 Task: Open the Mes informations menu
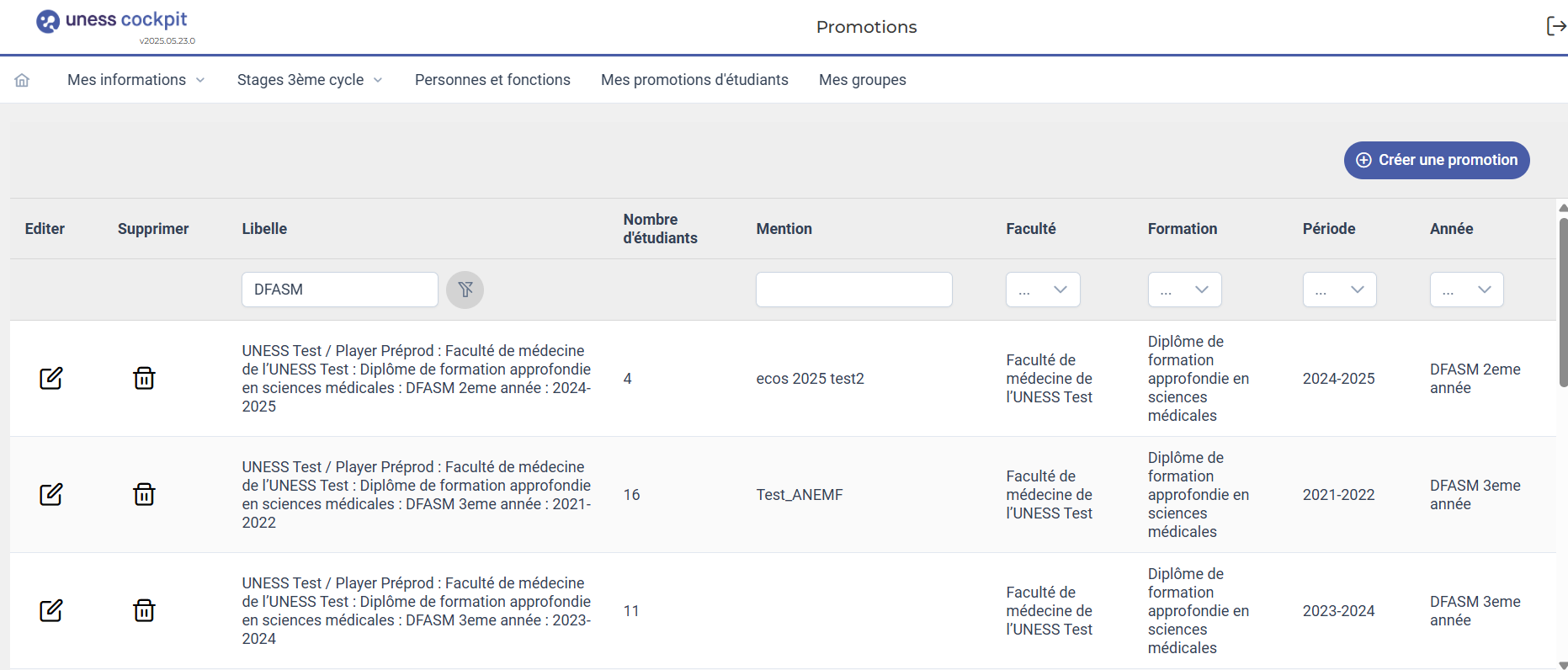[136, 80]
